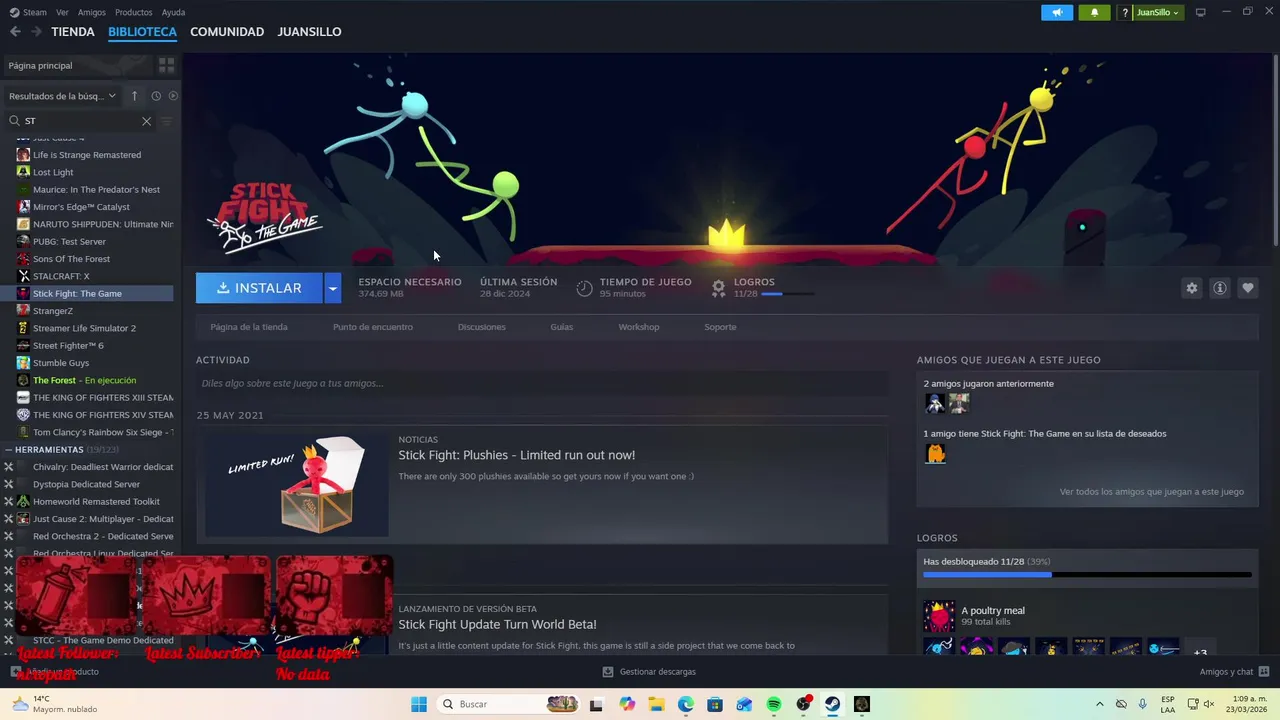Open game settings gear for Stick Fight
The height and width of the screenshot is (720, 1280).
click(x=1191, y=288)
